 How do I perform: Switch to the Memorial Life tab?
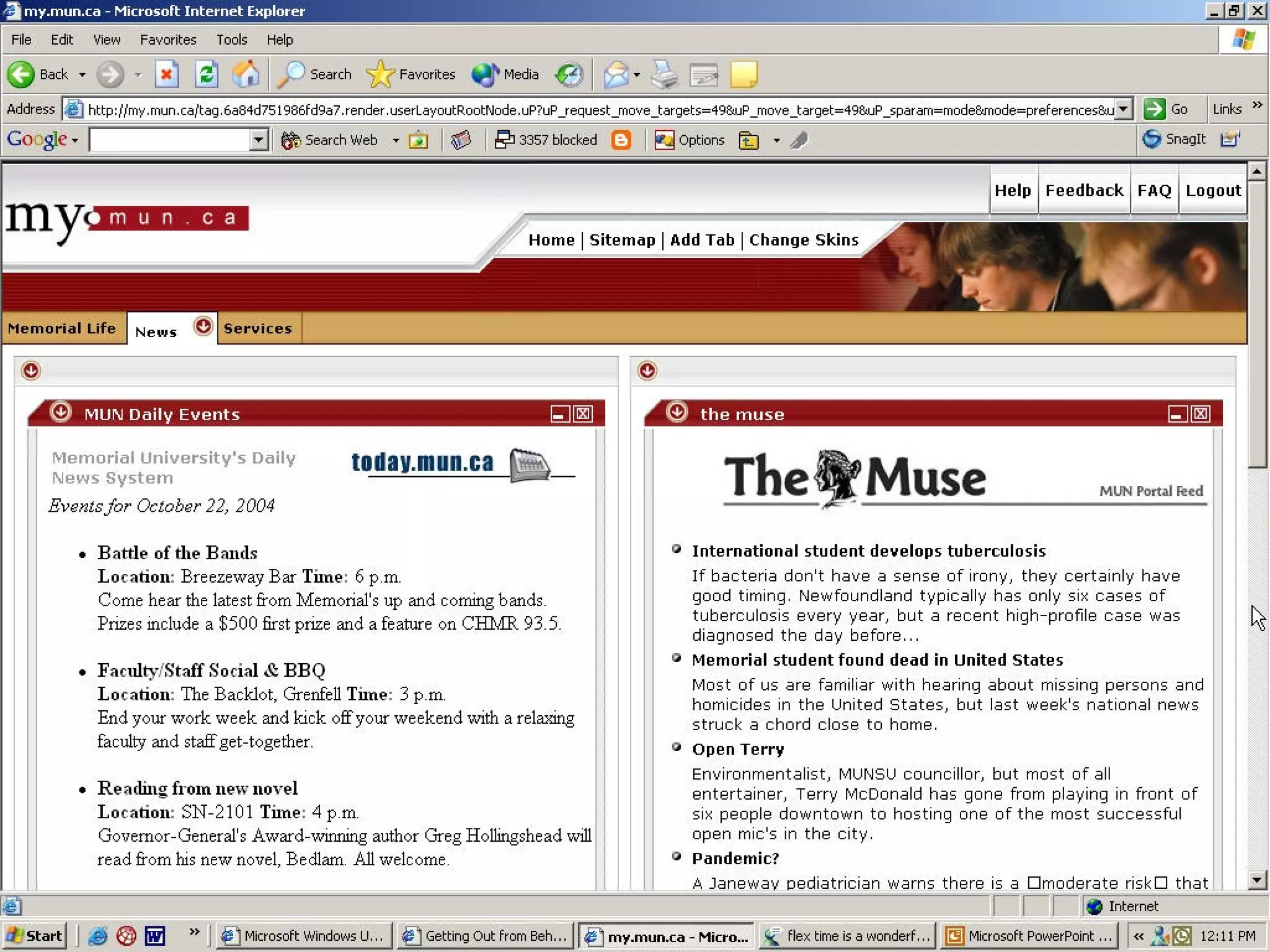pyautogui.click(x=62, y=328)
